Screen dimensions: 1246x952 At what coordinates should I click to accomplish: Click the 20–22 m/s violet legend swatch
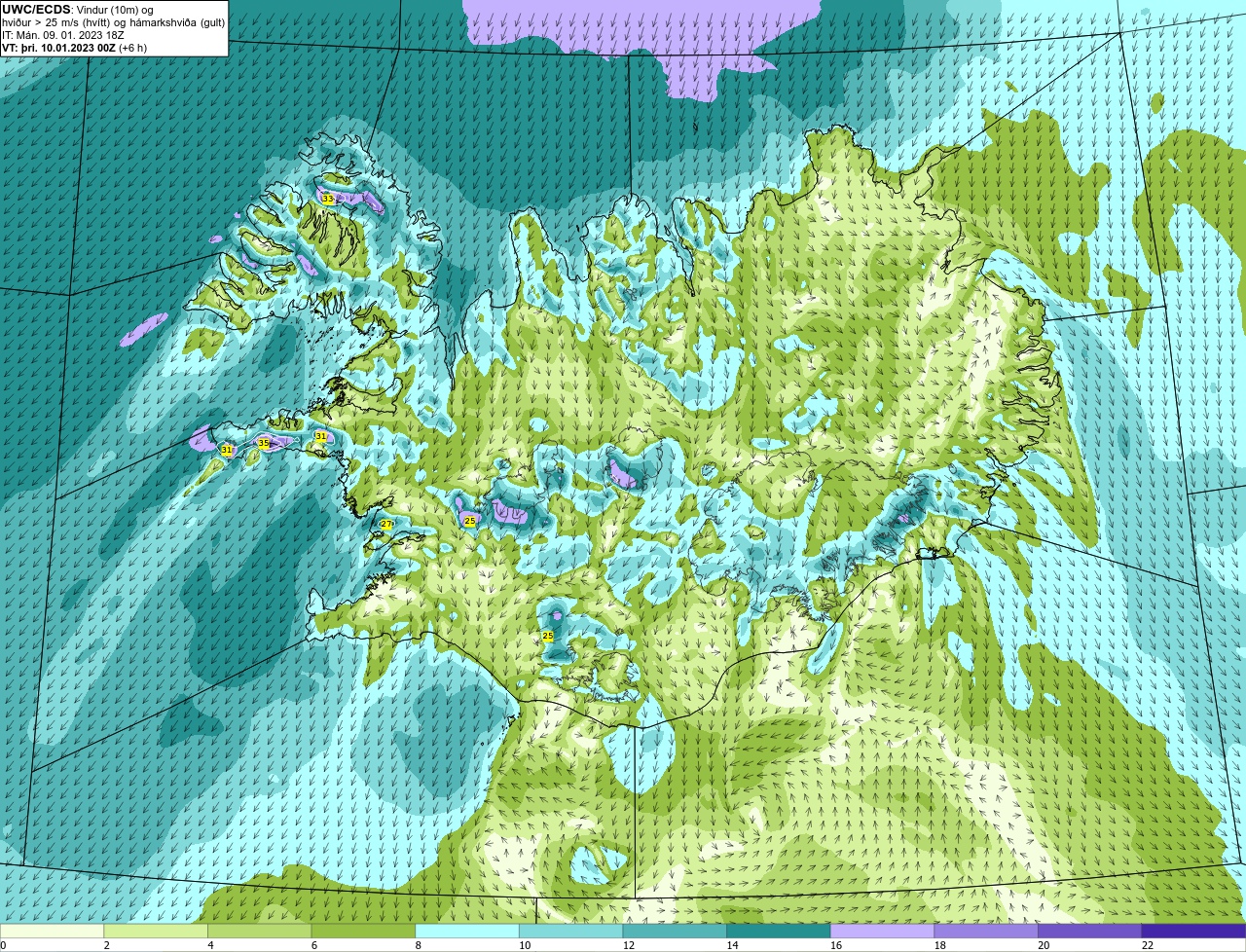point(1090,931)
